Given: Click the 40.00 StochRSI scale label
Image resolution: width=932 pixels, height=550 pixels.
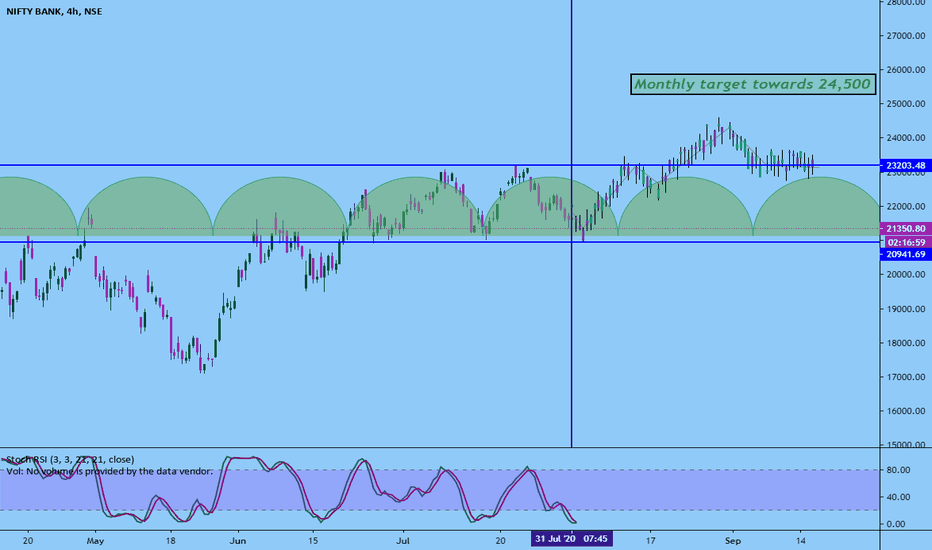Looking at the screenshot, I should click(x=898, y=497).
